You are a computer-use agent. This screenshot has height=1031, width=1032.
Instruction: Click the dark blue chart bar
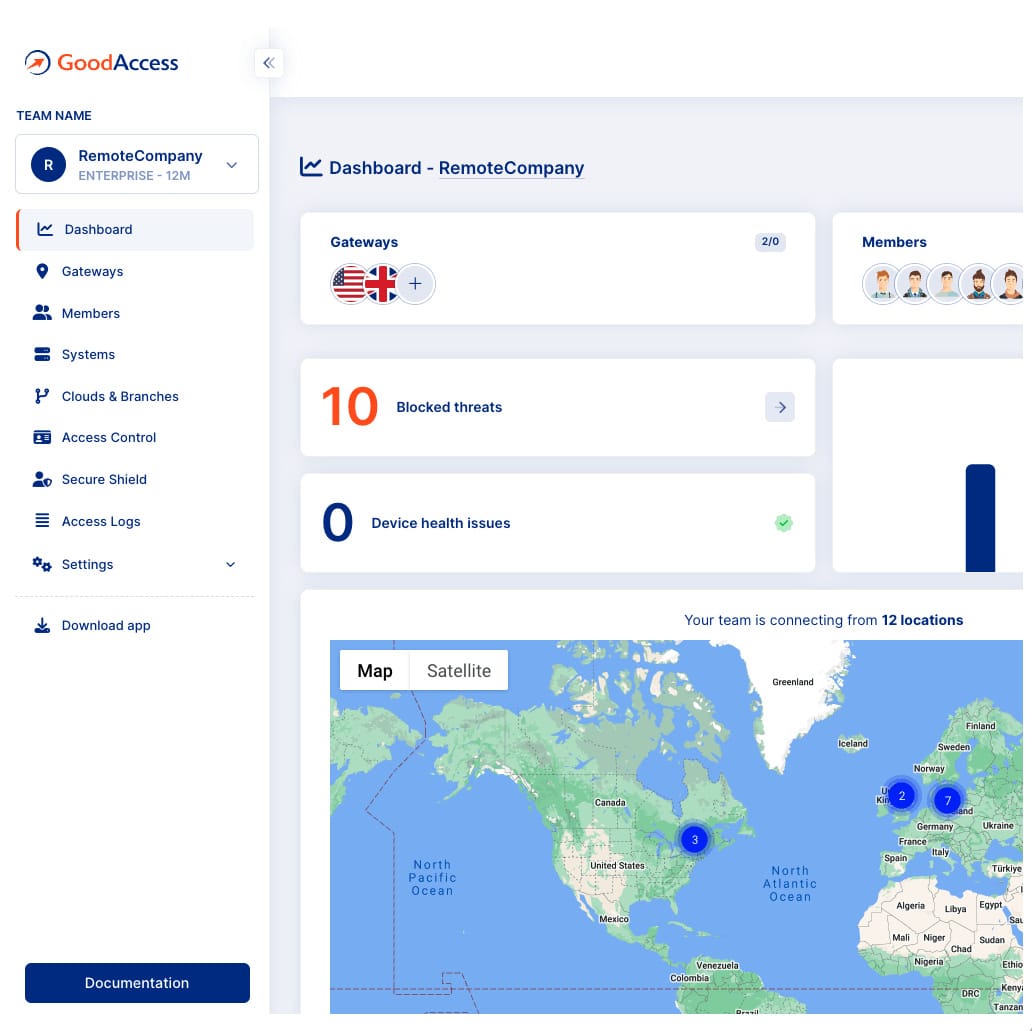(x=980, y=518)
